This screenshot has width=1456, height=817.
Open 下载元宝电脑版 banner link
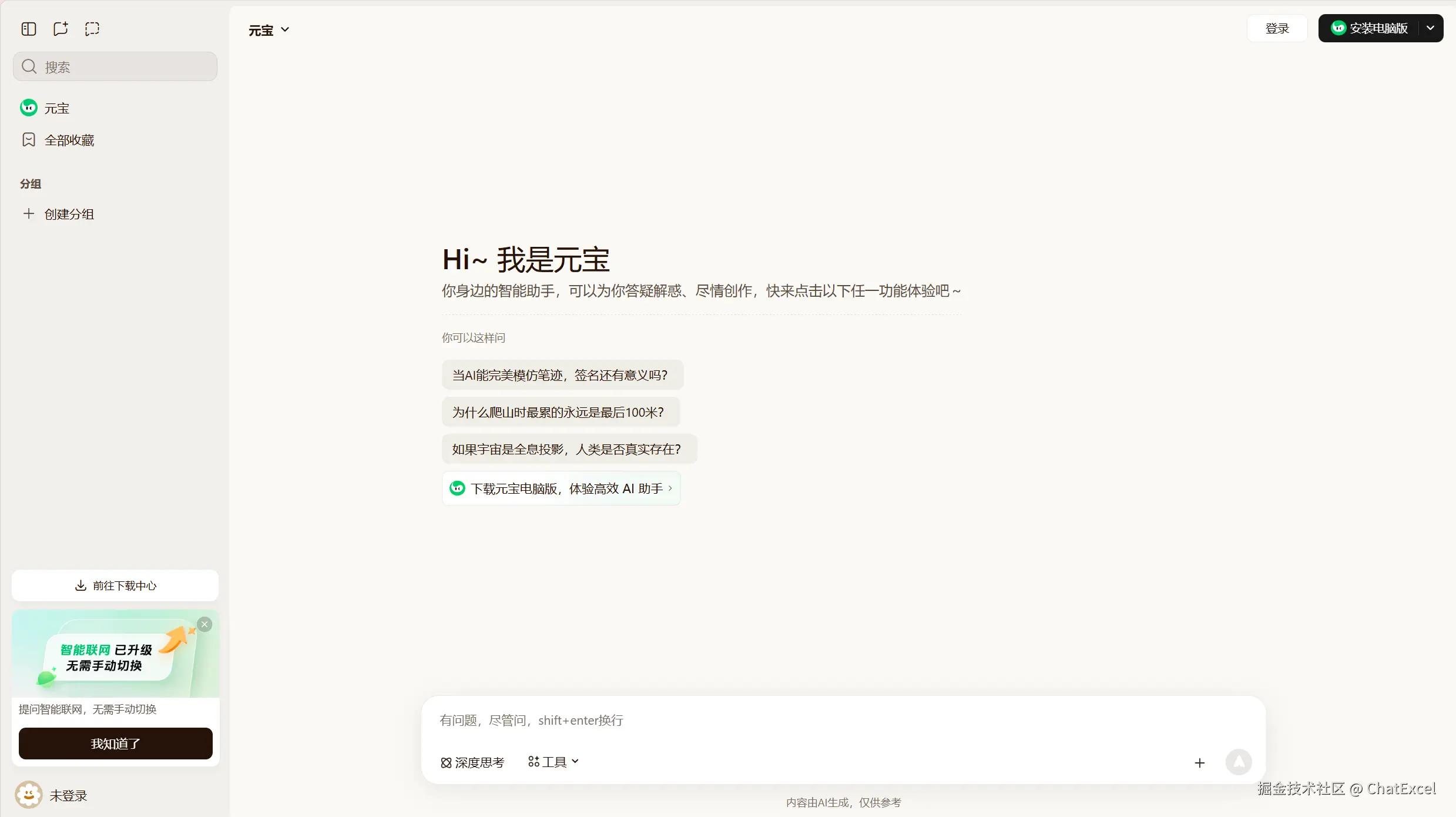tap(561, 488)
